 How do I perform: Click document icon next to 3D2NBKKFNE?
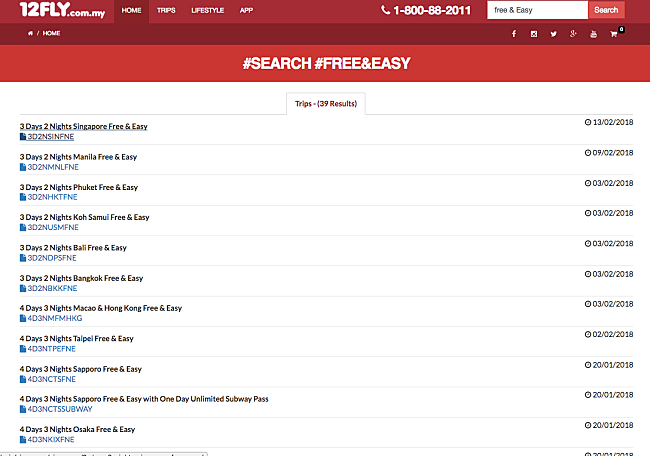(x=23, y=288)
